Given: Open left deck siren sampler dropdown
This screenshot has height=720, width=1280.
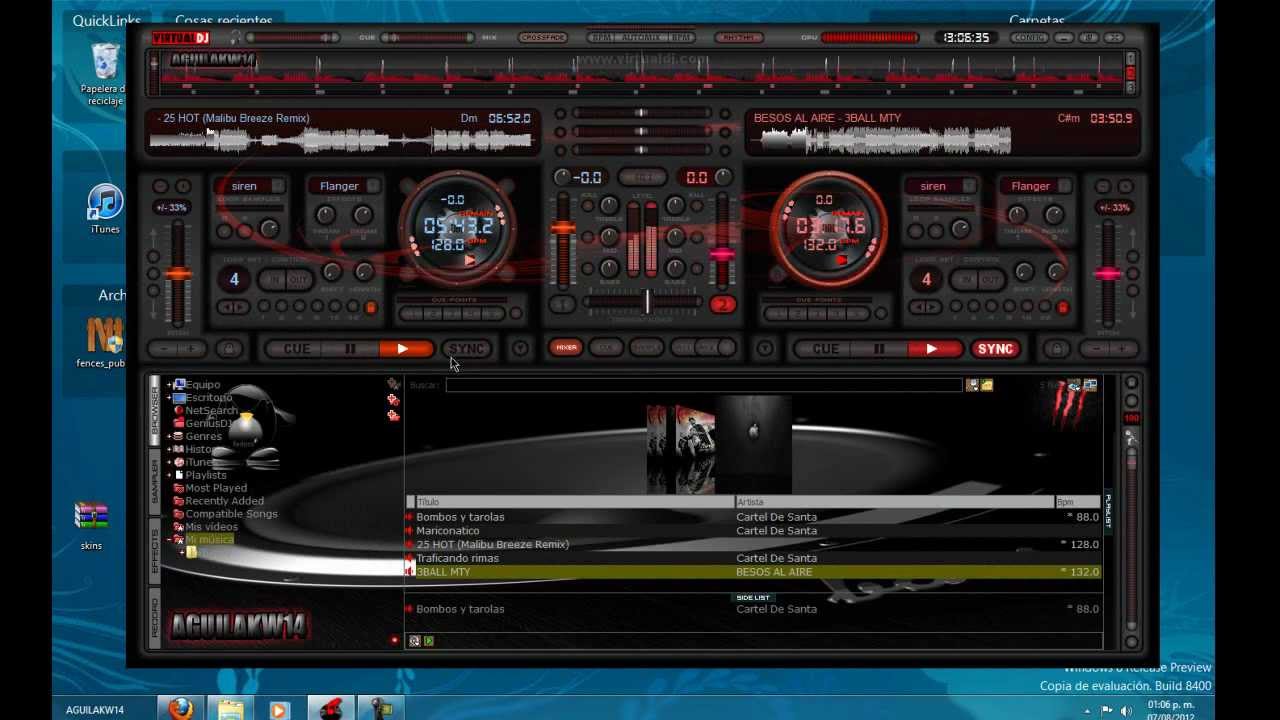Looking at the screenshot, I should [x=278, y=186].
